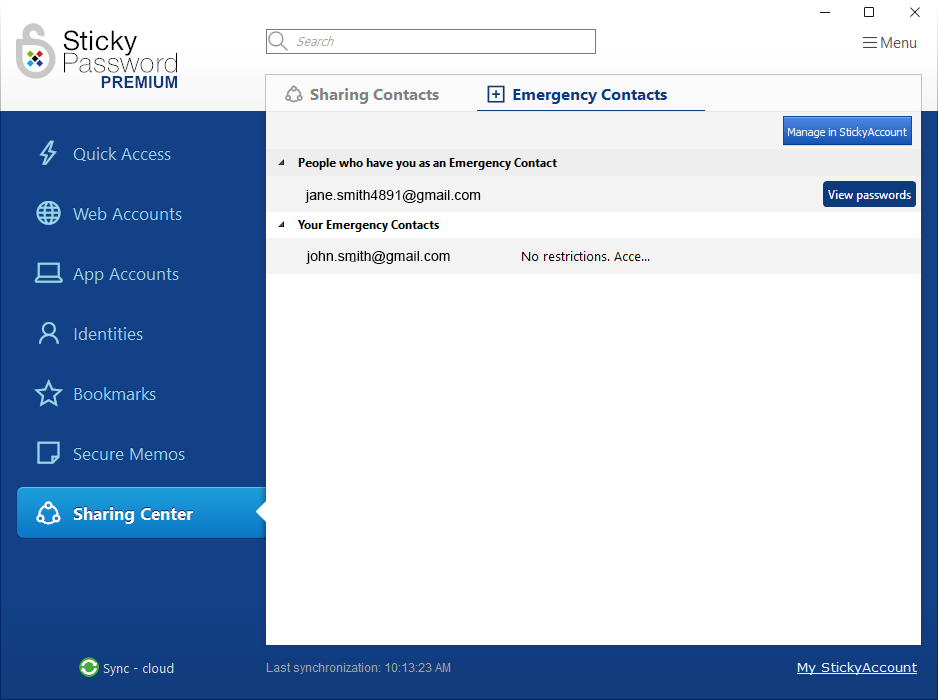
Task: Open the My StickyAccount link
Action: (x=856, y=667)
